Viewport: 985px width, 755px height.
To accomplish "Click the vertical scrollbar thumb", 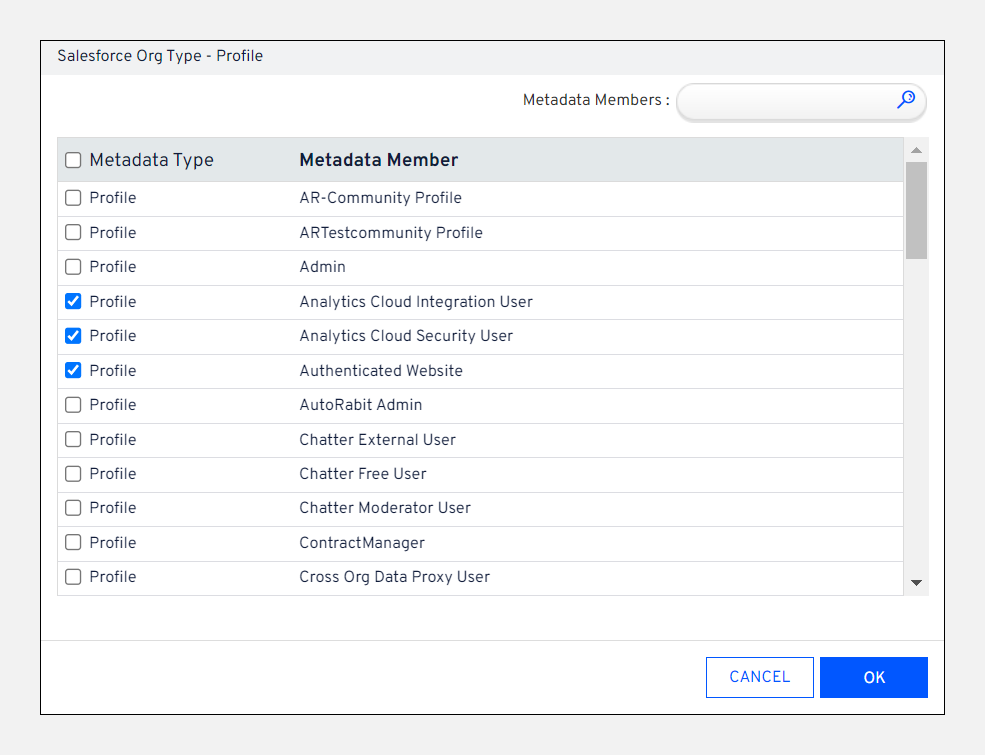I will click(916, 210).
